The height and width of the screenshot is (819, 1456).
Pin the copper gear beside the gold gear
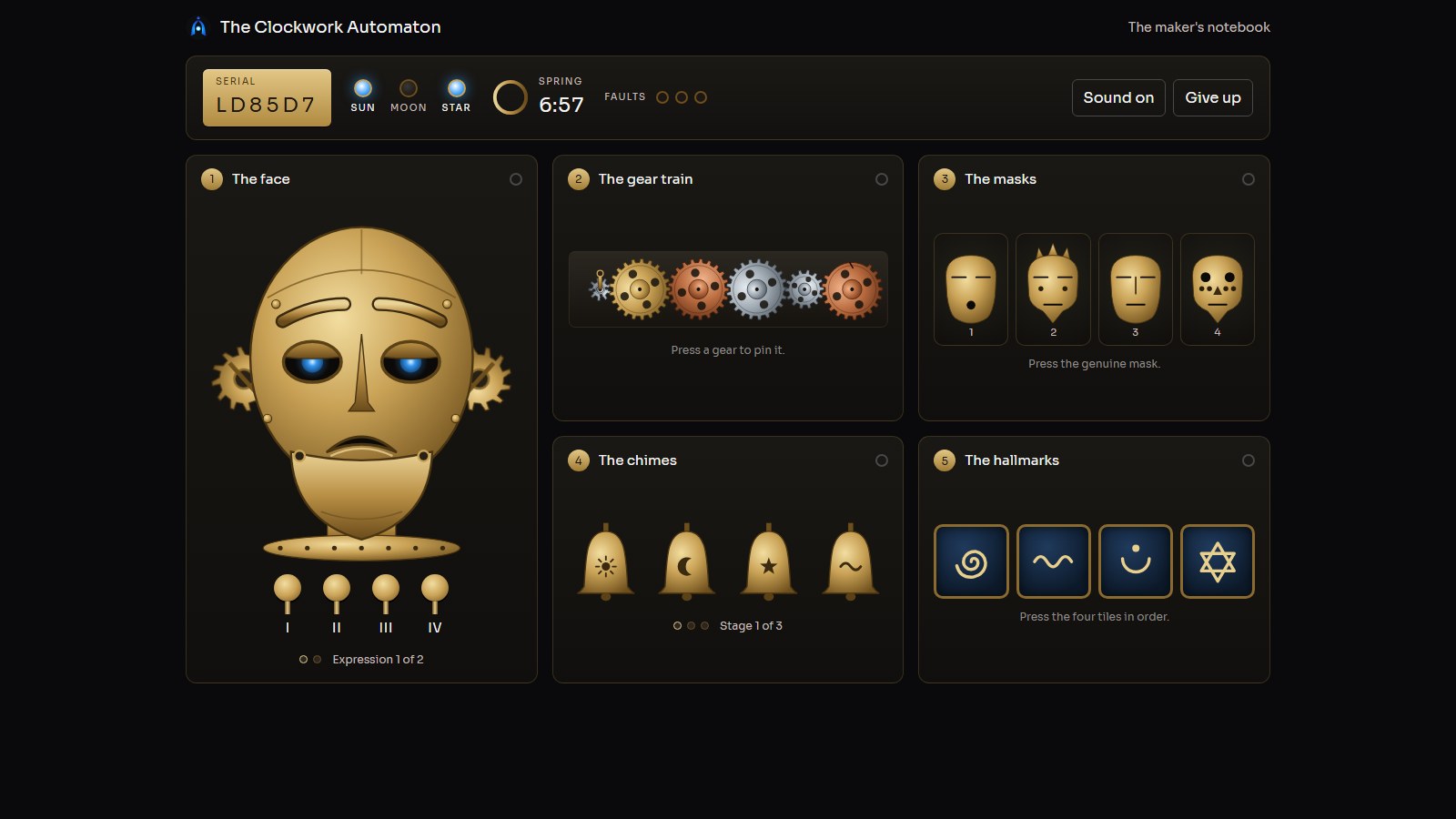click(x=699, y=289)
